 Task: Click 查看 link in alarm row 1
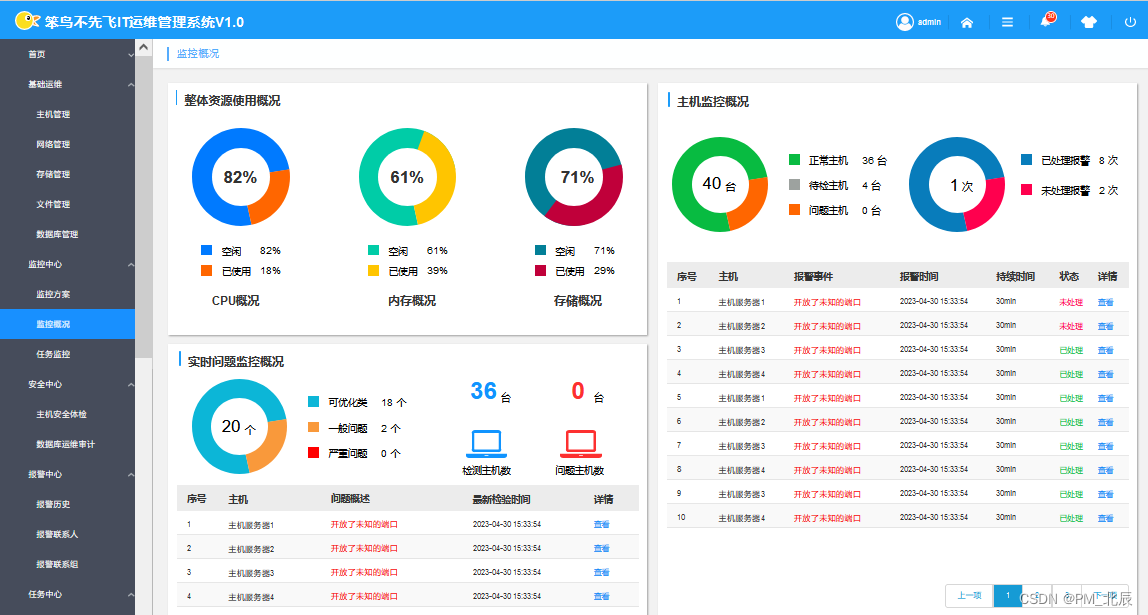pyautogui.click(x=1105, y=302)
